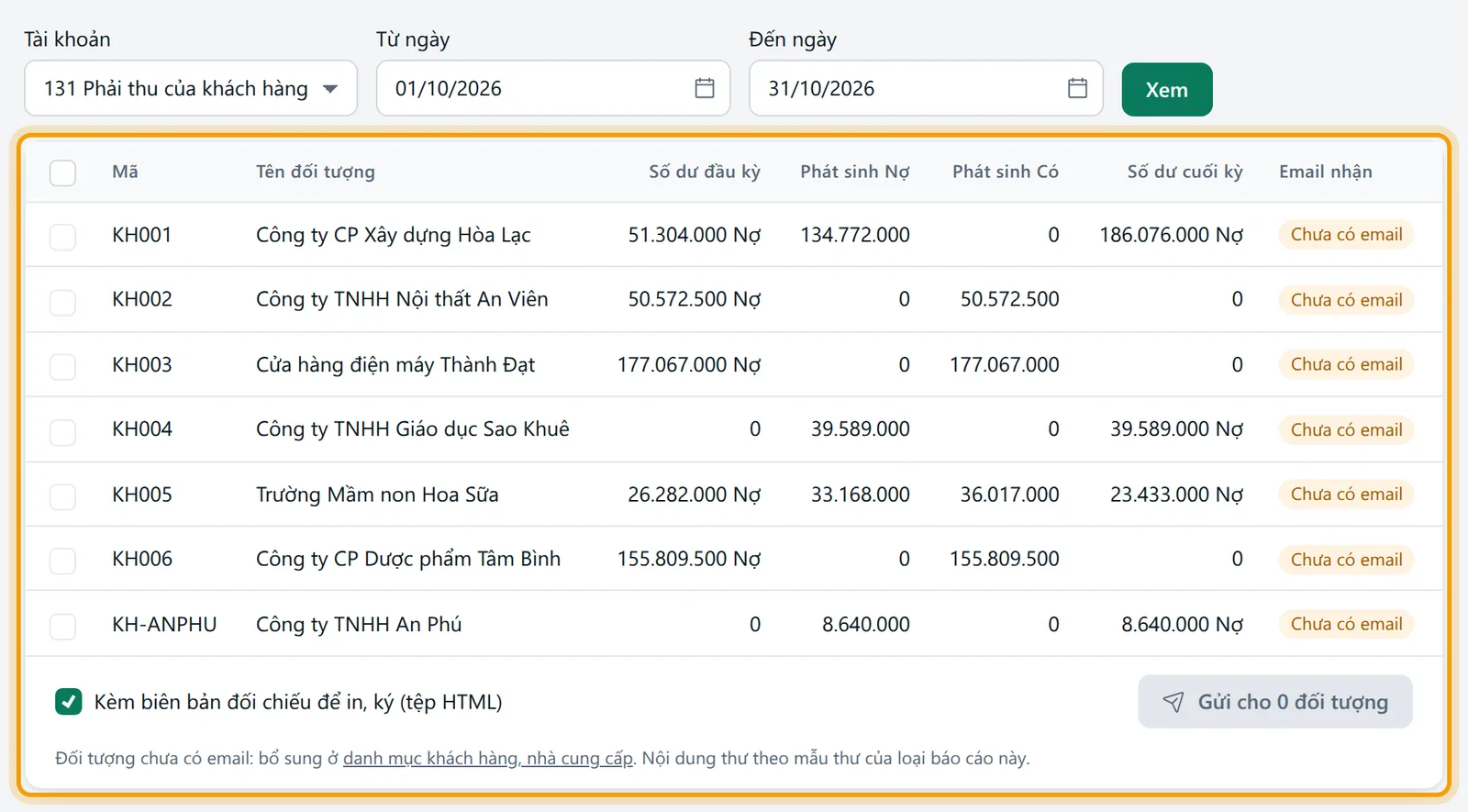
Task: Open the danh mục khách hàng, nhà cung cấp link
Action: coord(488,759)
